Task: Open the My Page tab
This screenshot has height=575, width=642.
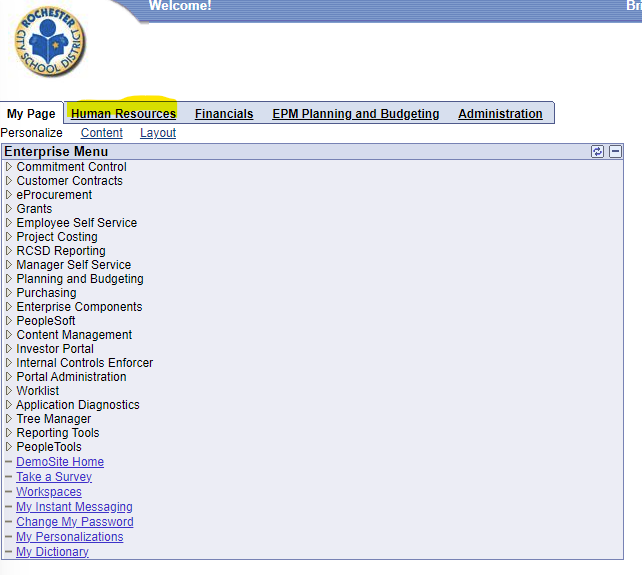Action: coord(31,113)
